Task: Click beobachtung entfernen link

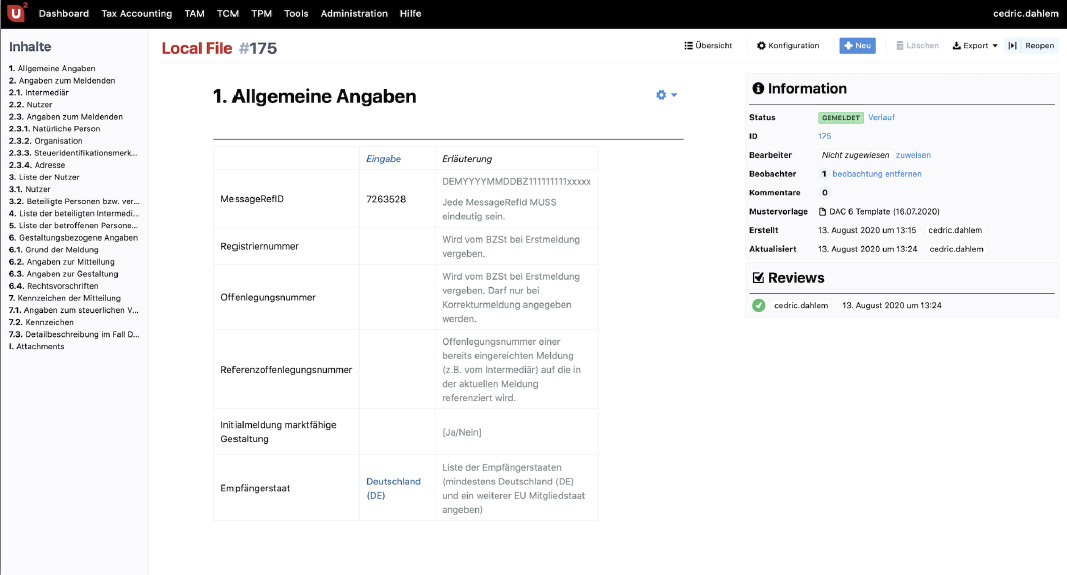Action: [x=877, y=174]
